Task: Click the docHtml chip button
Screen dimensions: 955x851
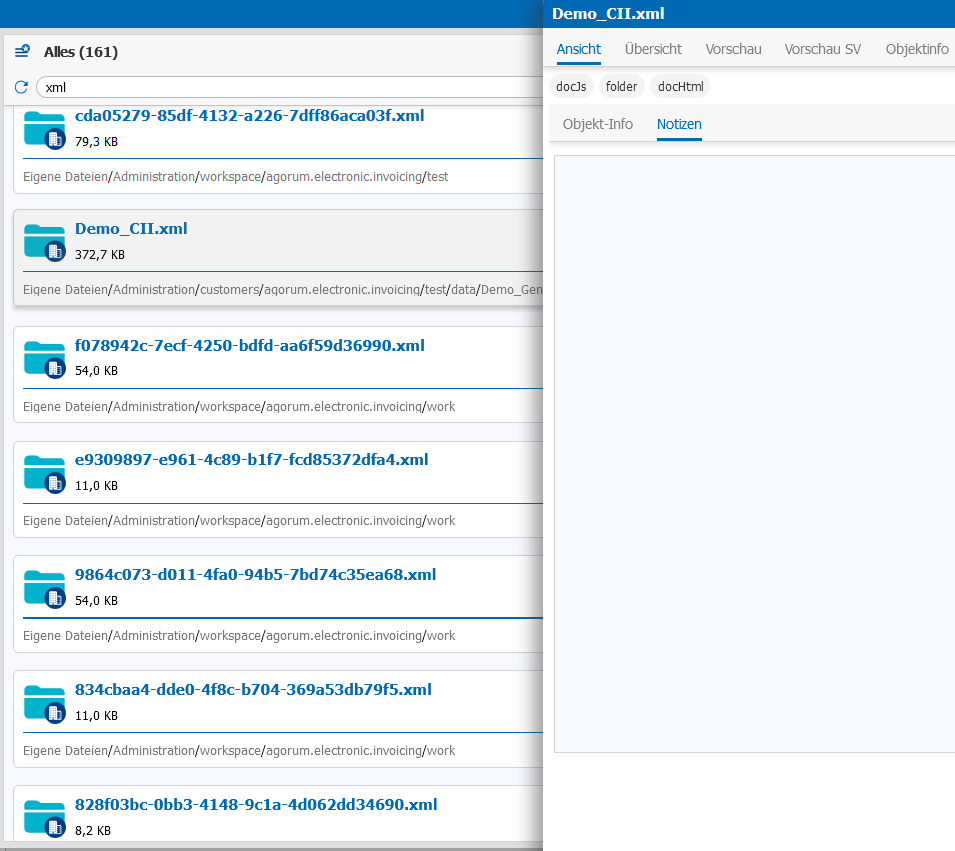Action: [680, 87]
